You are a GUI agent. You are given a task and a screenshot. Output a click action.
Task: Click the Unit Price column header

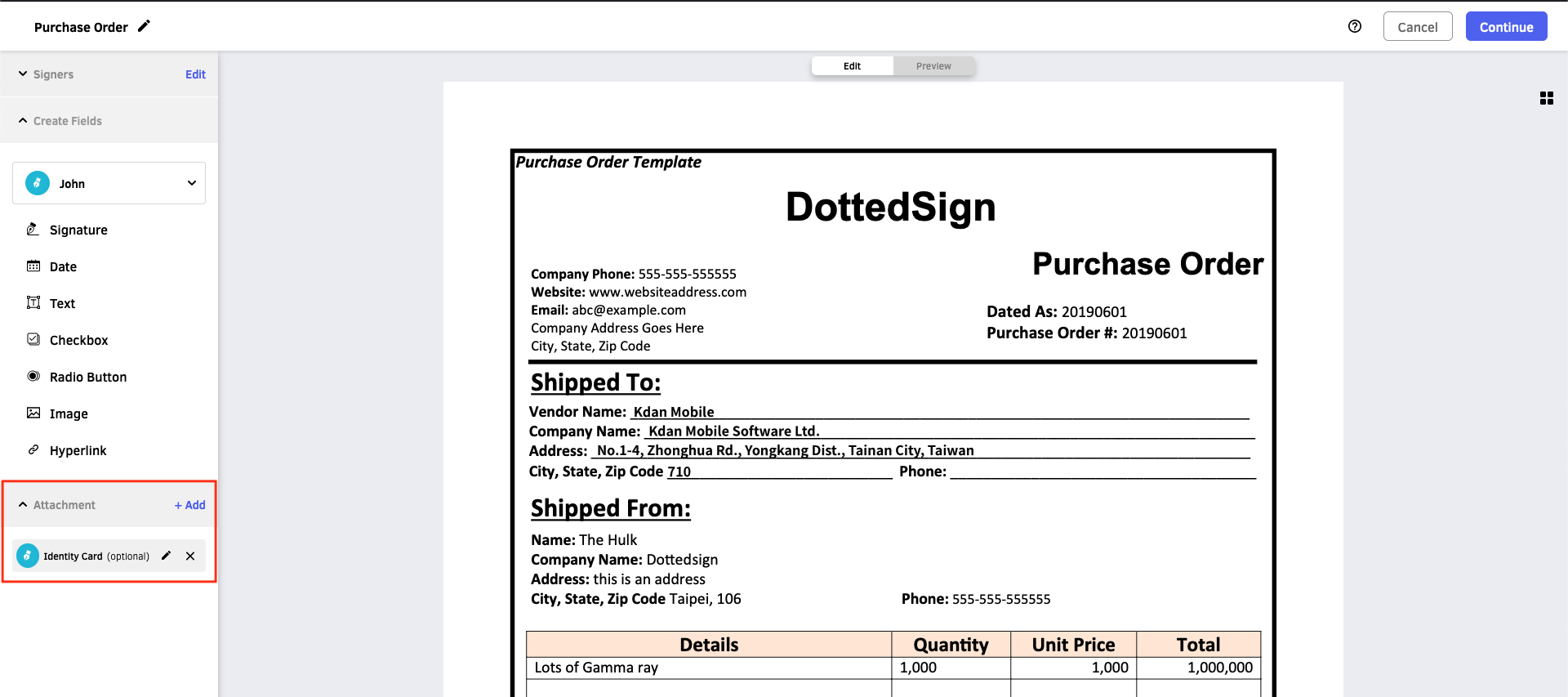coord(1073,645)
